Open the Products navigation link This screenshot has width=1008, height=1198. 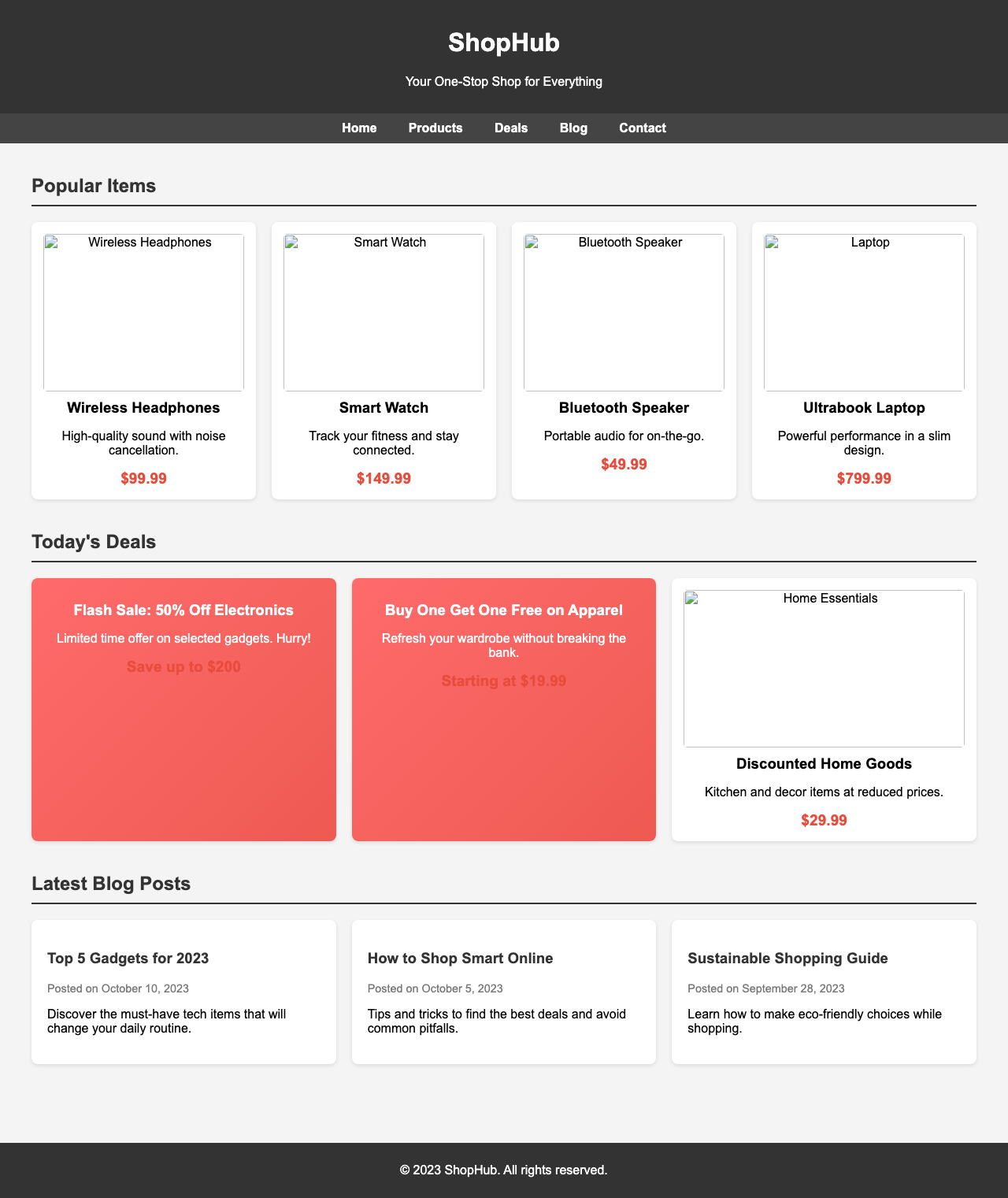pos(434,128)
